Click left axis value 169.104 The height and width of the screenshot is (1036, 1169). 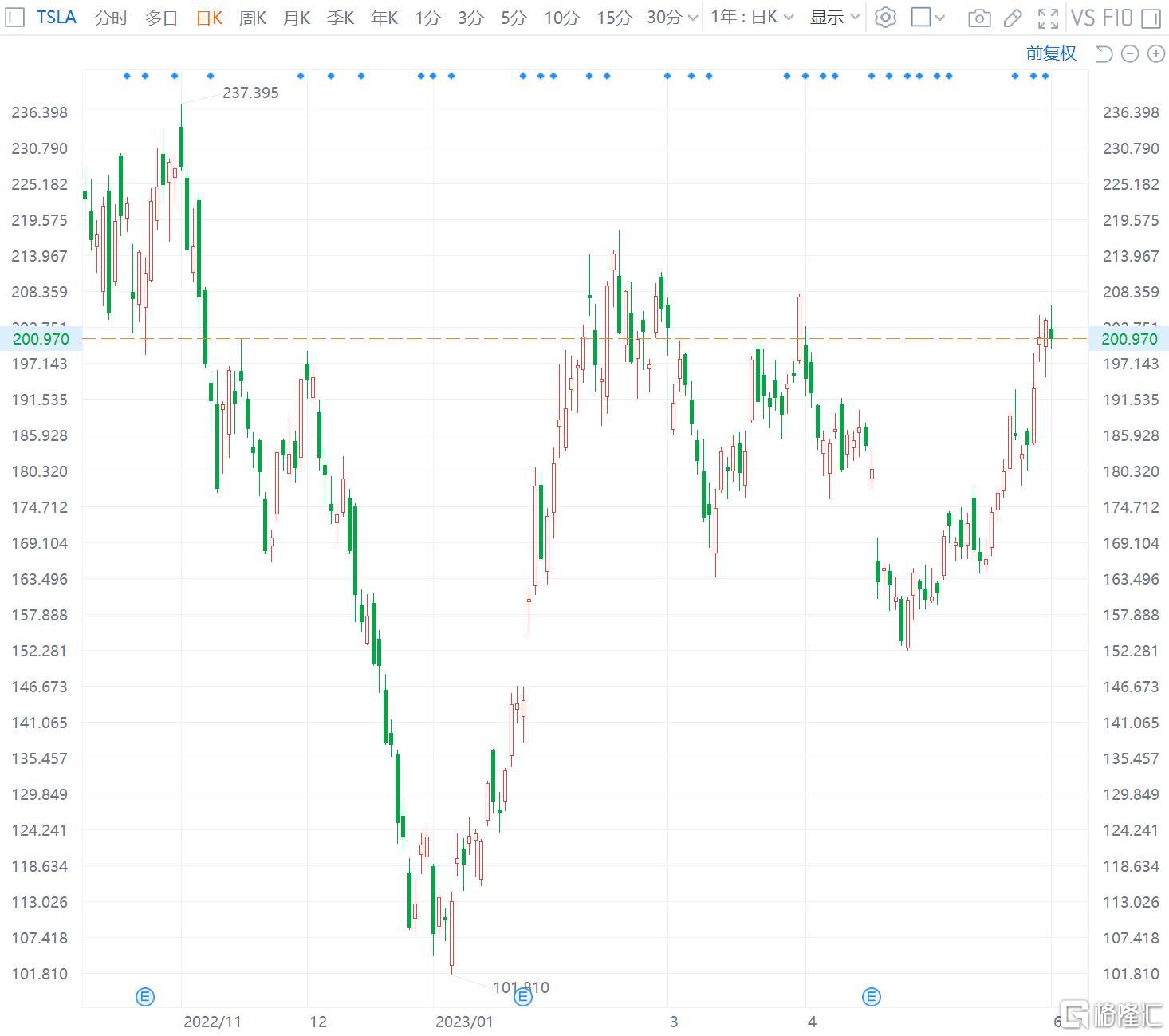point(39,543)
